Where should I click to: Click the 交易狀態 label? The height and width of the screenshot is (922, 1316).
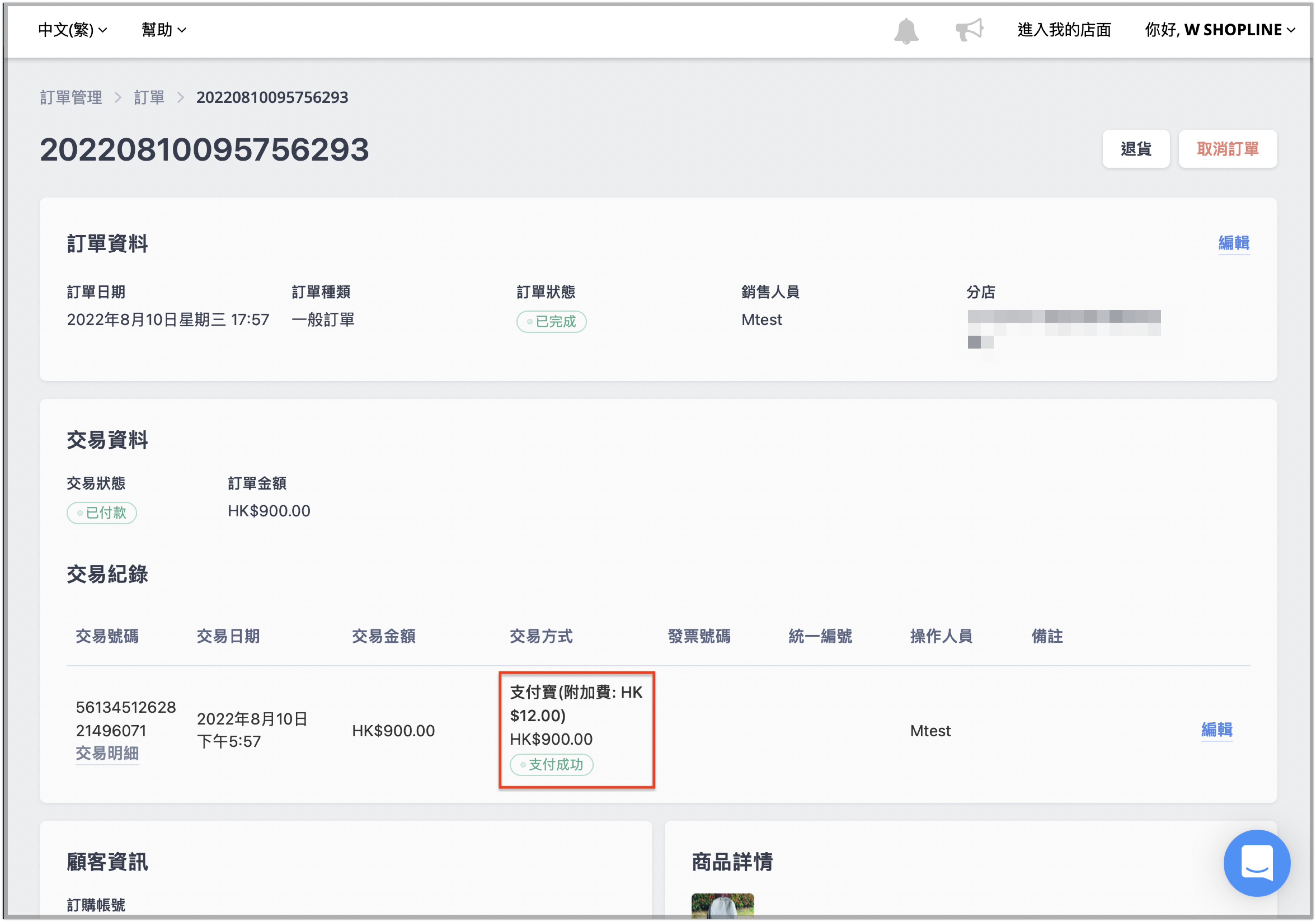coord(96,484)
